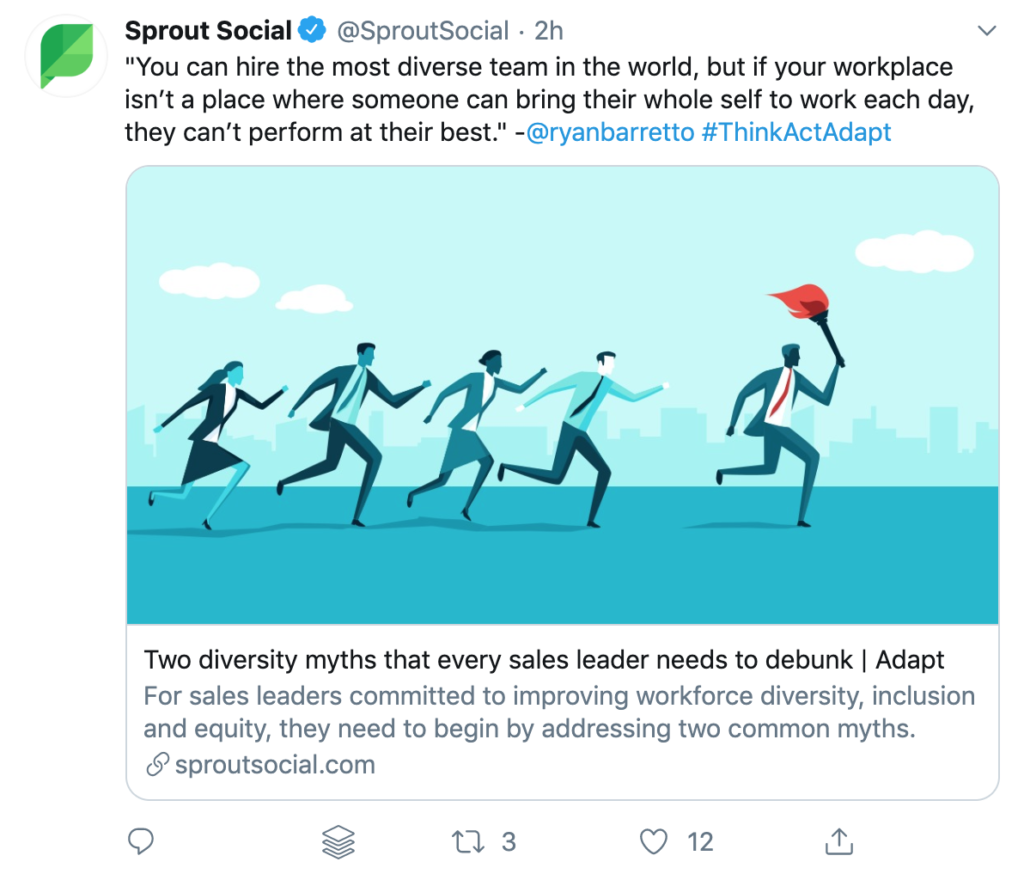The width and height of the screenshot is (1024, 880).
Task: Click the link card description text
Action: coord(558,712)
